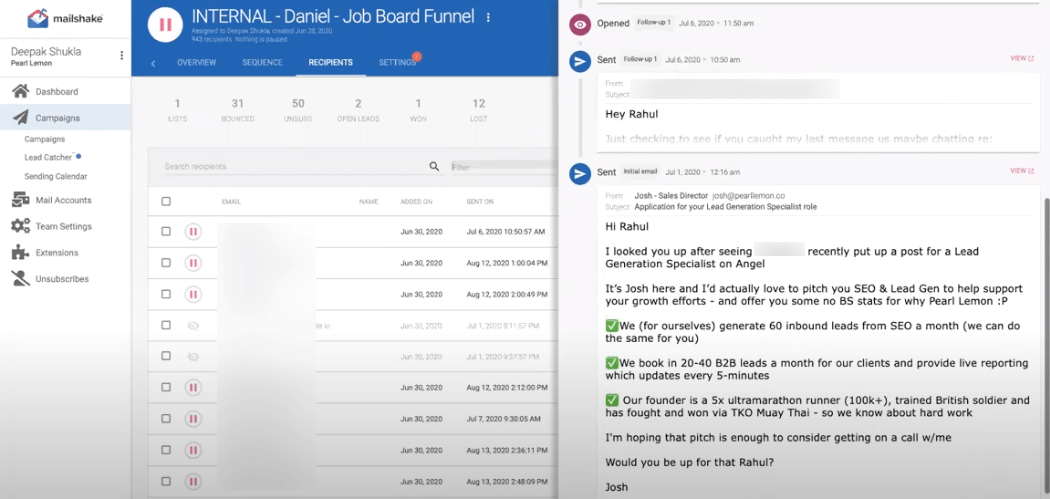Check the box for Jul 1, 2020 9:37:57 PM row
The height and width of the screenshot is (499, 1050).
(166, 356)
